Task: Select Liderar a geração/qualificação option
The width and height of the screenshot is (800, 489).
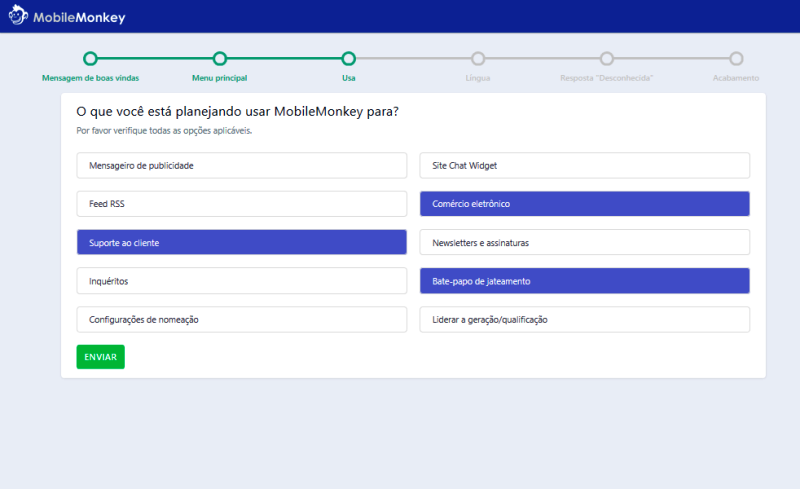Action: (x=585, y=320)
